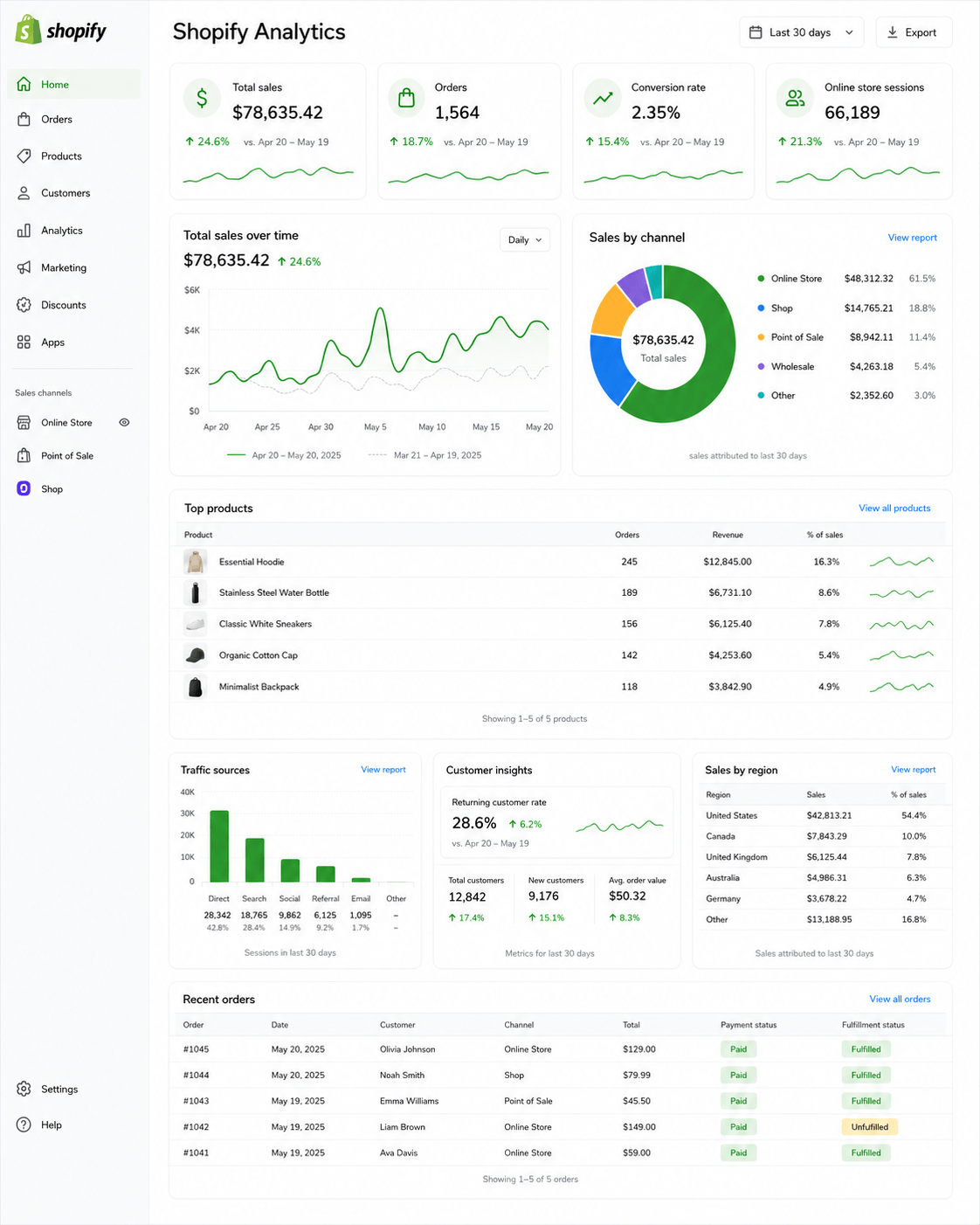
Task: Toggle the Online Store eye icon
Action: click(x=124, y=422)
